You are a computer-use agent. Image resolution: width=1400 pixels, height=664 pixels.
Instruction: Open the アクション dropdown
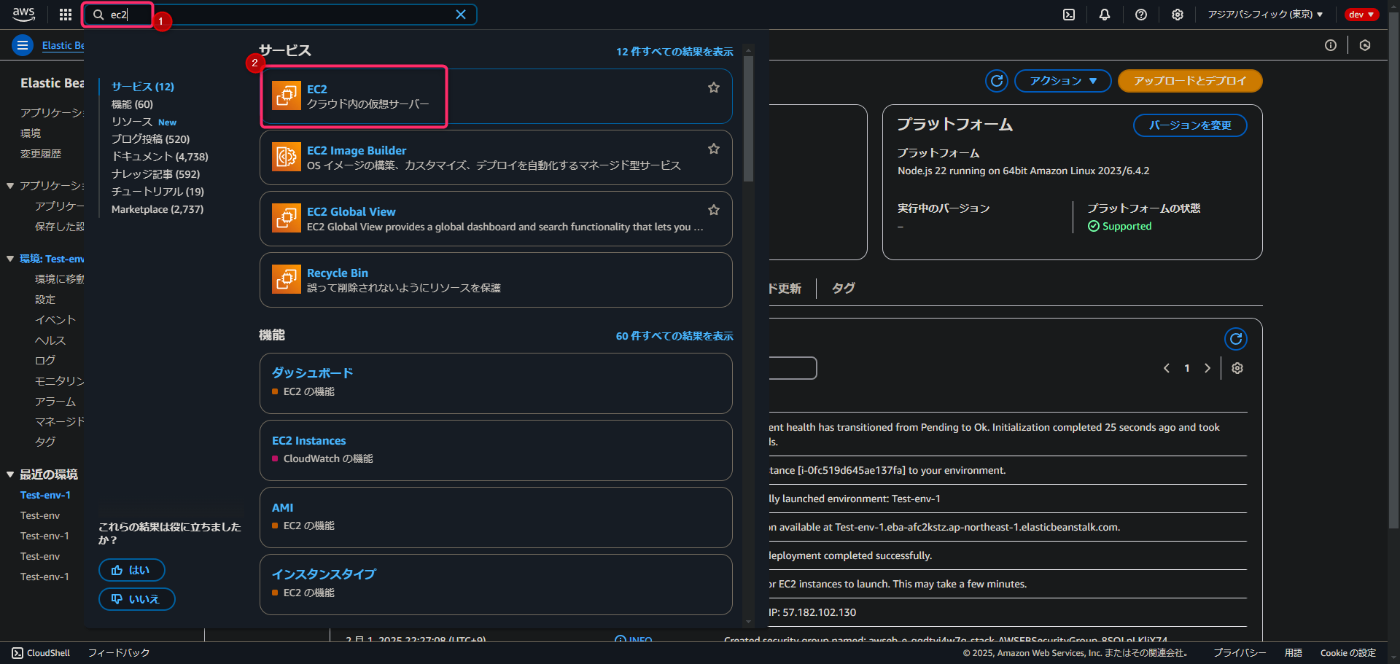[1064, 81]
